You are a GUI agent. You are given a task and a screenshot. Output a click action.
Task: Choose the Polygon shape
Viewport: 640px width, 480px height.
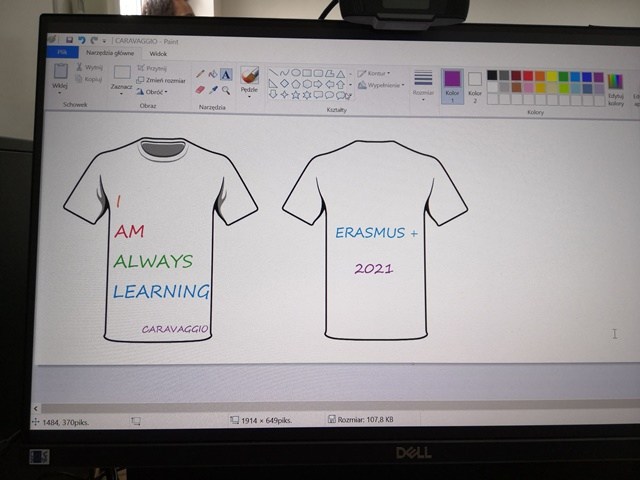(329, 74)
